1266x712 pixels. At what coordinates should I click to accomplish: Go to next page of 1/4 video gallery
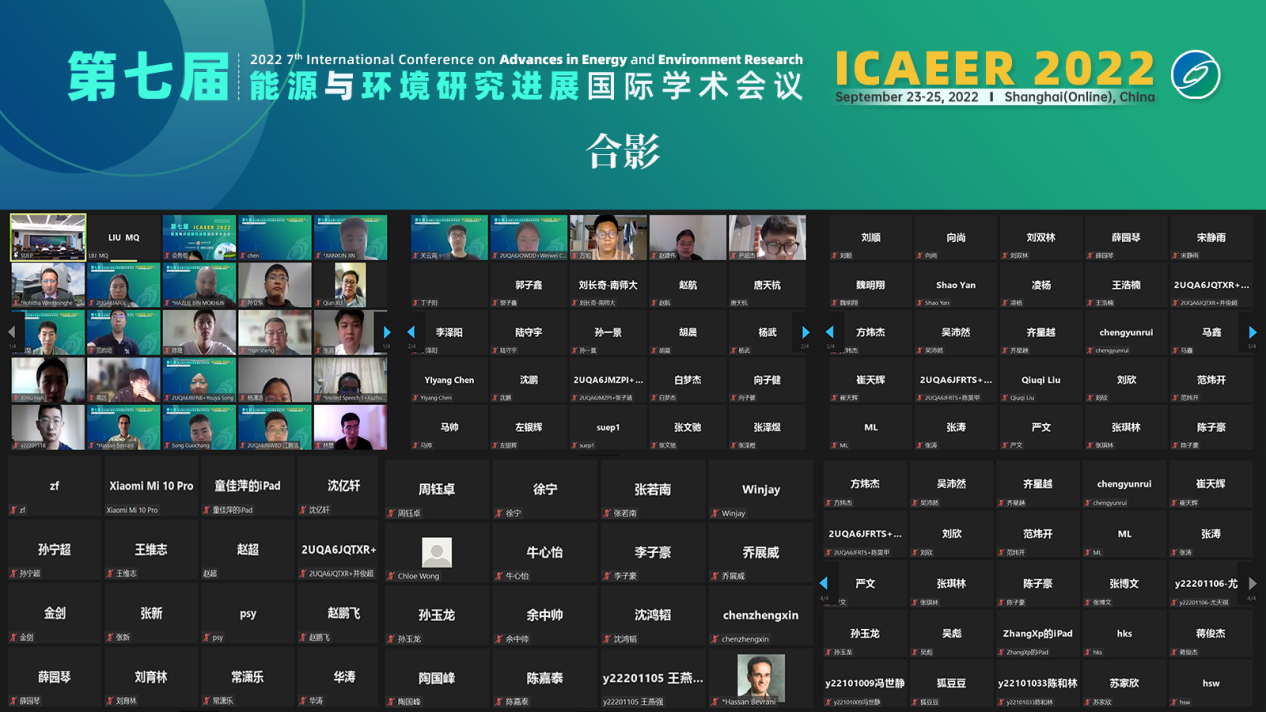point(387,332)
